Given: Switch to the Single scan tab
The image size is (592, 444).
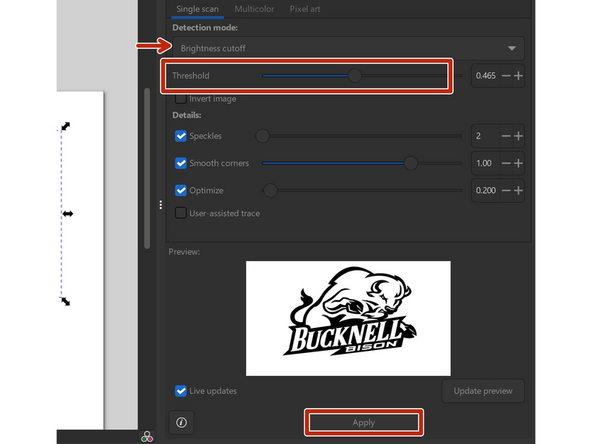Looking at the screenshot, I should [x=197, y=9].
